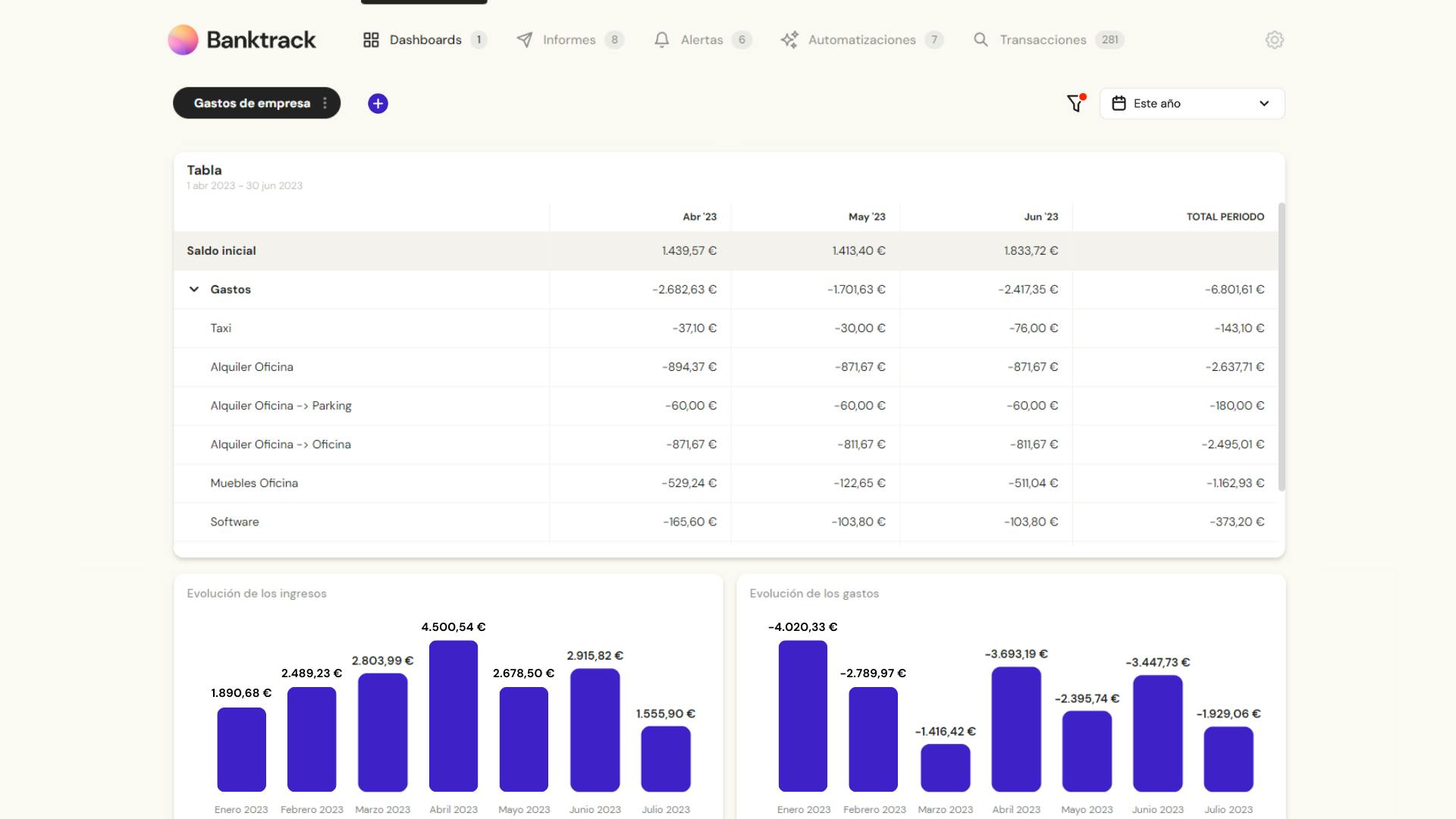Viewport: 1456px width, 819px height.
Task: Select the Gastos de empresa dashboard pill
Action: click(251, 103)
